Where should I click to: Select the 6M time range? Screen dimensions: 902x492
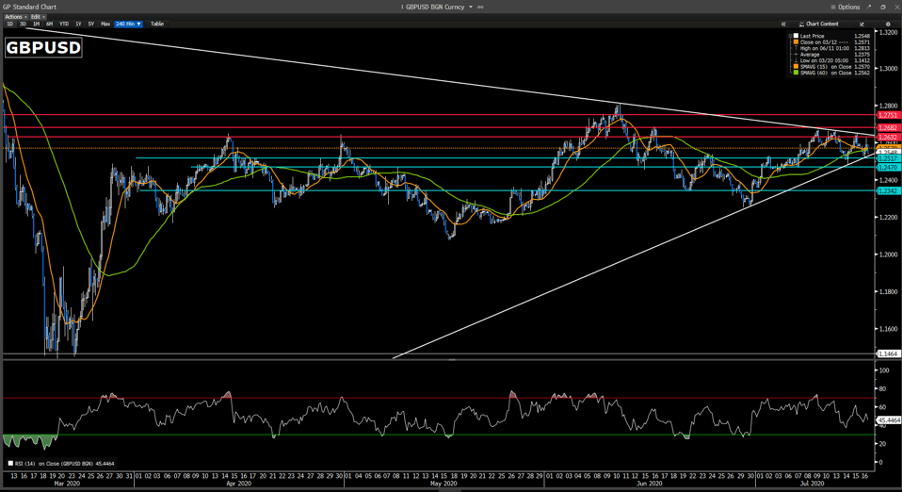(x=49, y=24)
